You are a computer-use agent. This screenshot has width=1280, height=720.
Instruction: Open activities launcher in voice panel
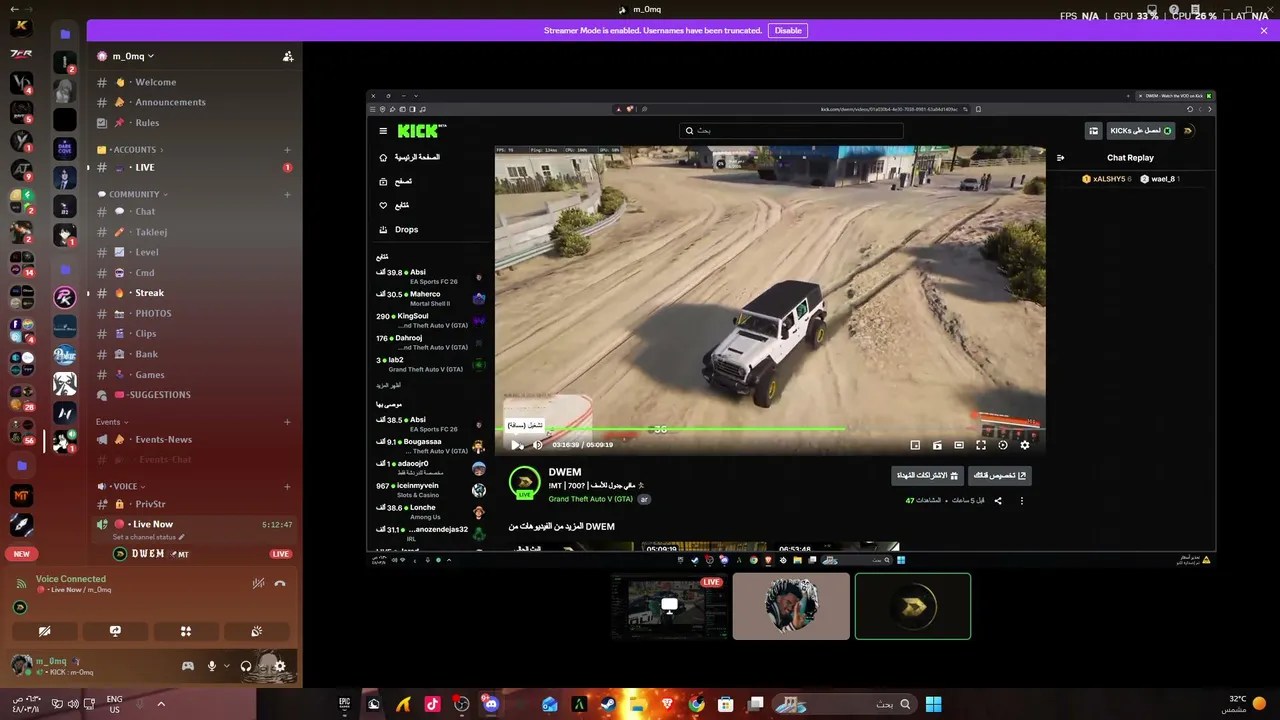[x=186, y=631]
